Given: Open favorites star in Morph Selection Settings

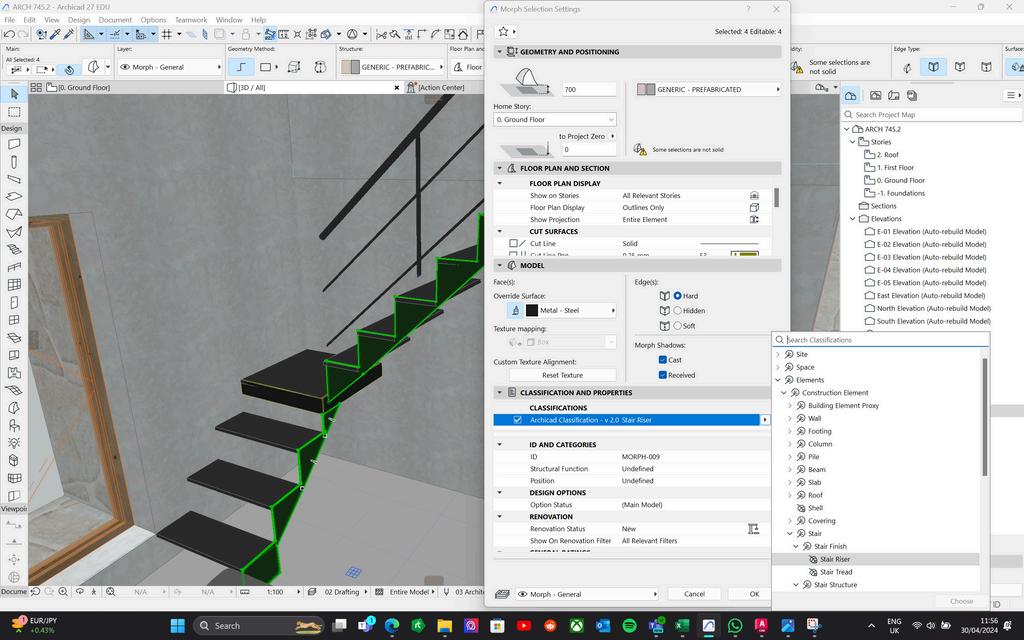Looking at the screenshot, I should (504, 31).
